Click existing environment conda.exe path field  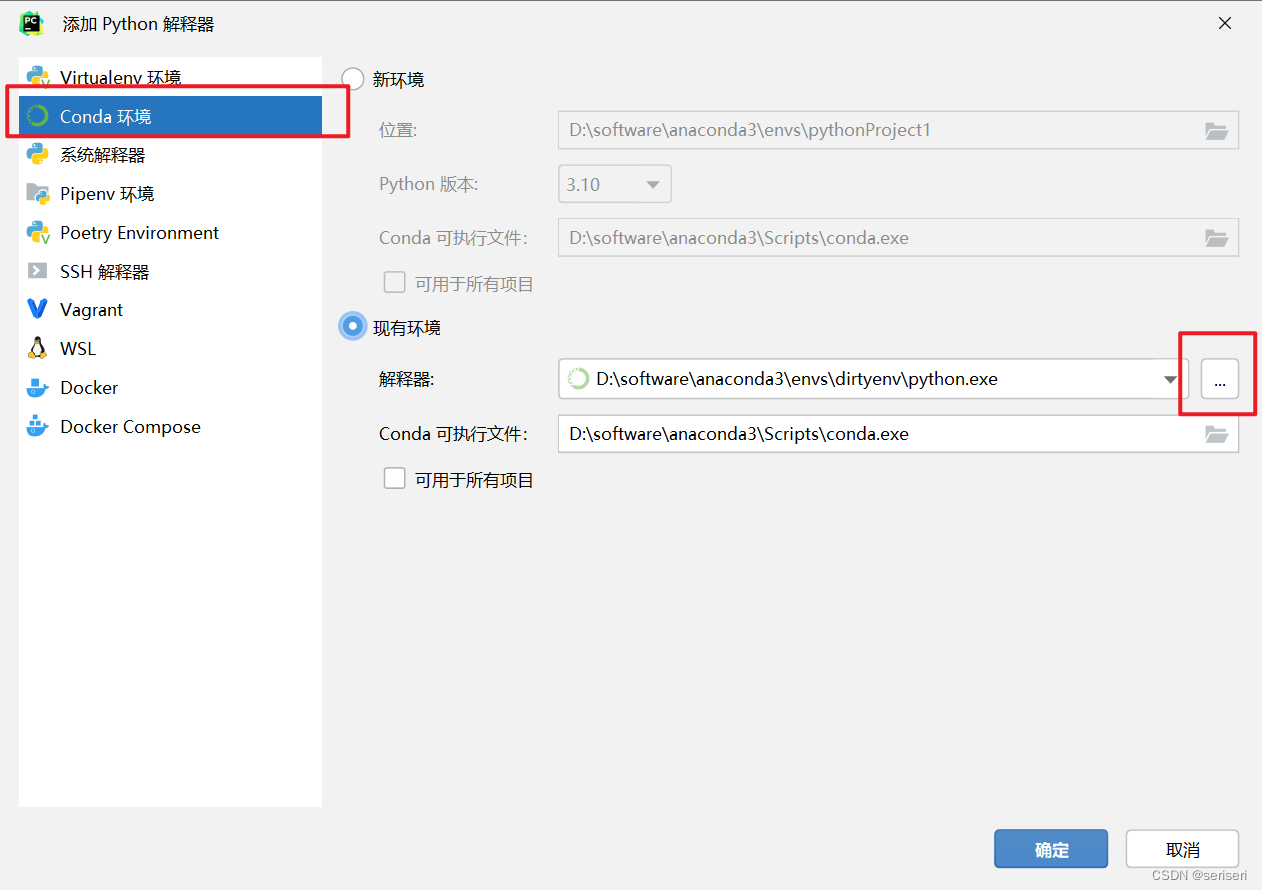pyautogui.click(x=898, y=434)
